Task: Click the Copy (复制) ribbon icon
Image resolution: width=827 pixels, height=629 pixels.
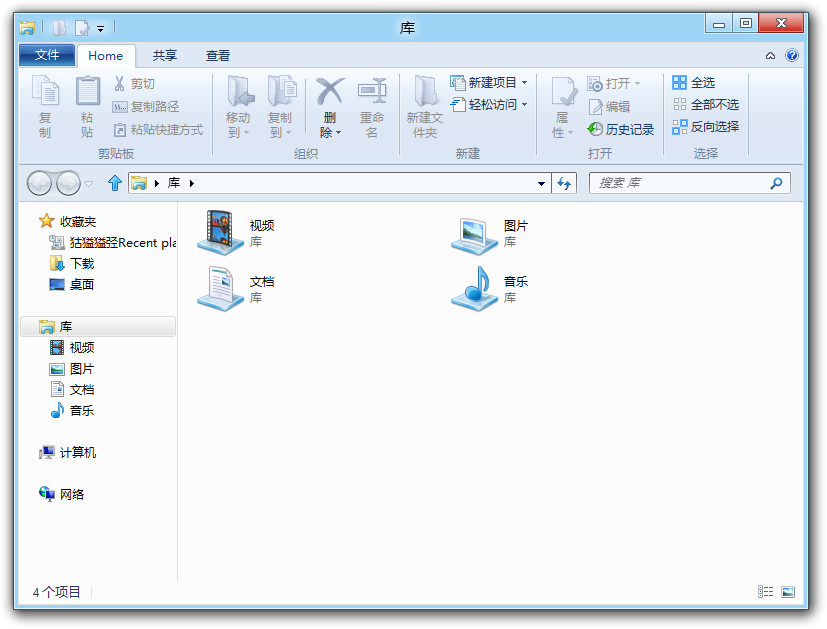Action: (x=45, y=91)
